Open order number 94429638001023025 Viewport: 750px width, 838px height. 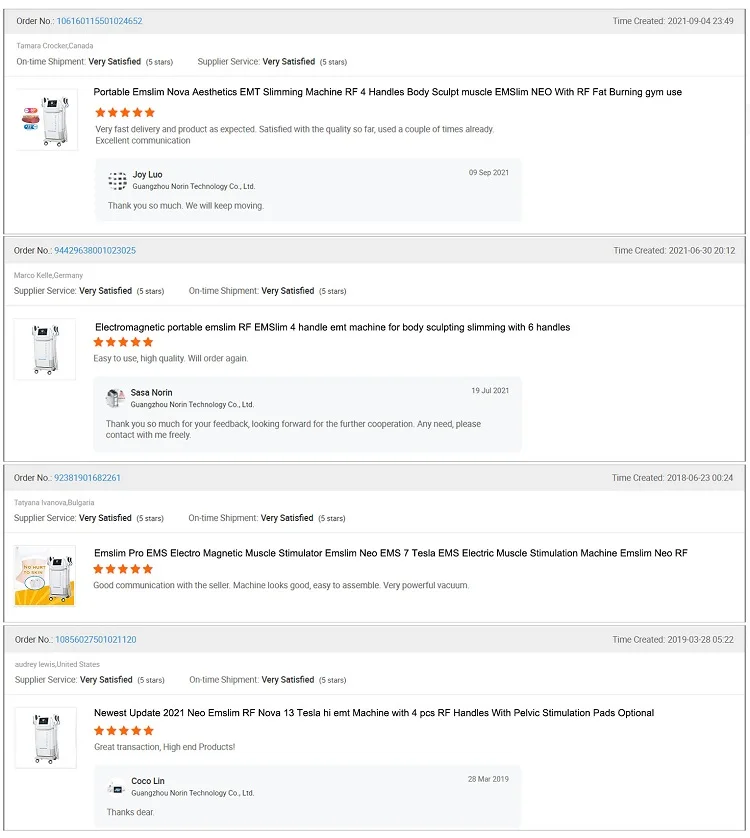[x=95, y=250]
